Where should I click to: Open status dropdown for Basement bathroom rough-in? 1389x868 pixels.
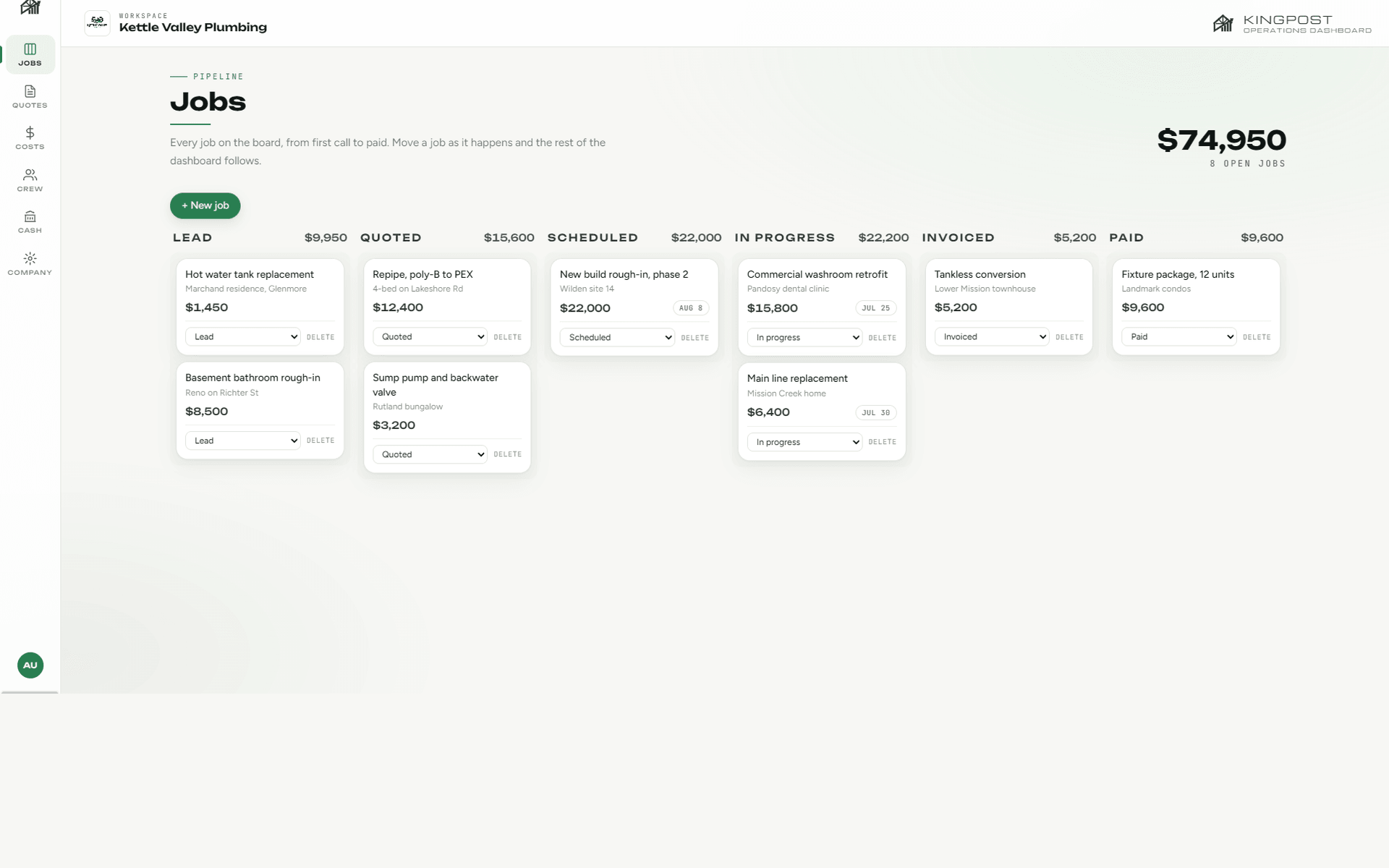pos(243,441)
